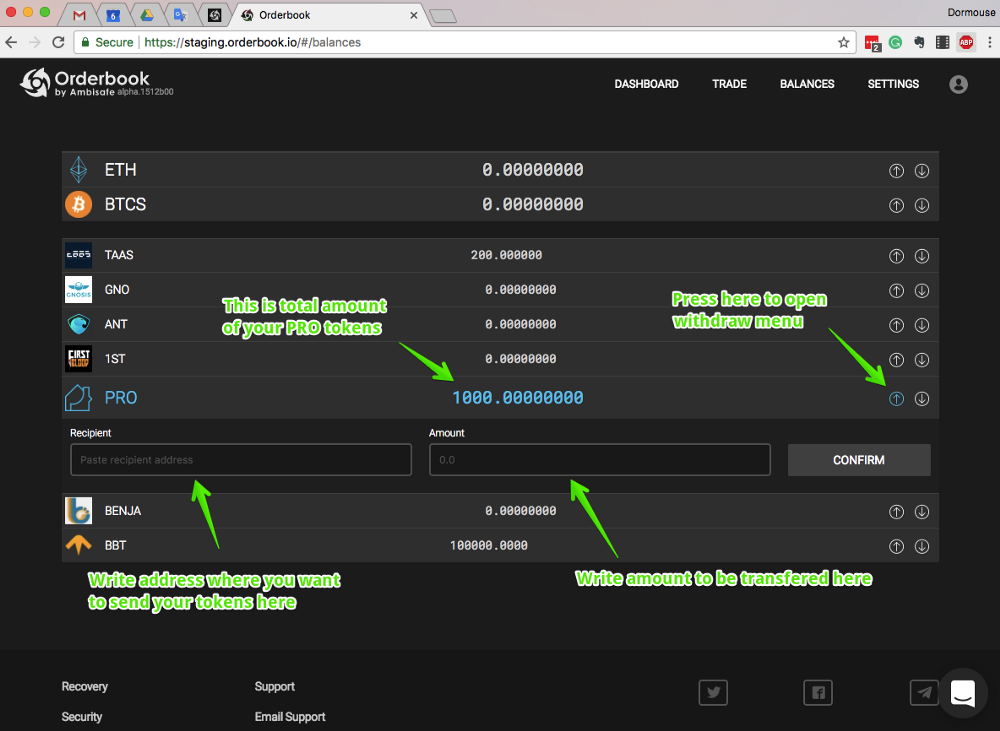1000x731 pixels.
Task: Focus the Recipient address field
Action: pyautogui.click(x=241, y=460)
